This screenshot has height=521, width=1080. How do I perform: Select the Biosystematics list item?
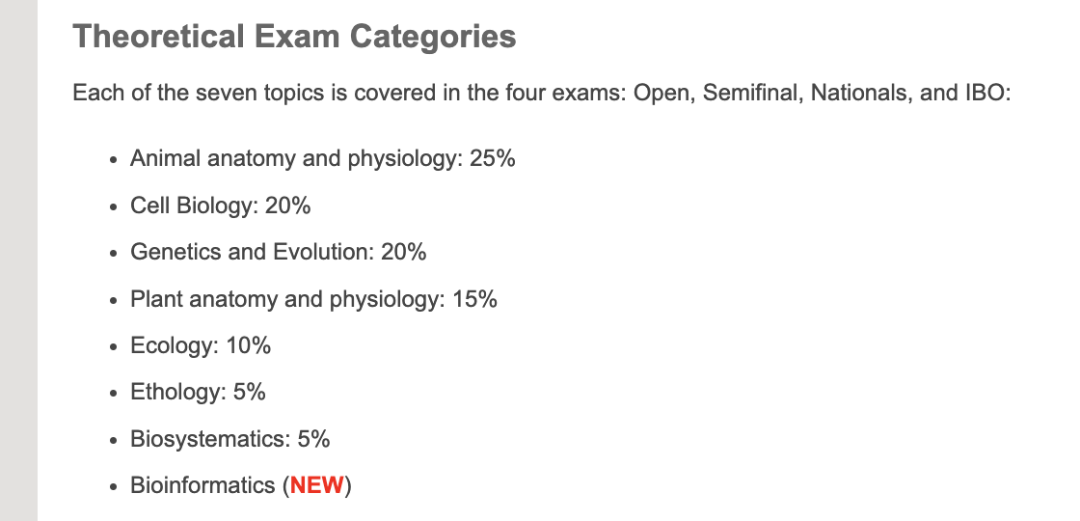pyautogui.click(x=230, y=439)
